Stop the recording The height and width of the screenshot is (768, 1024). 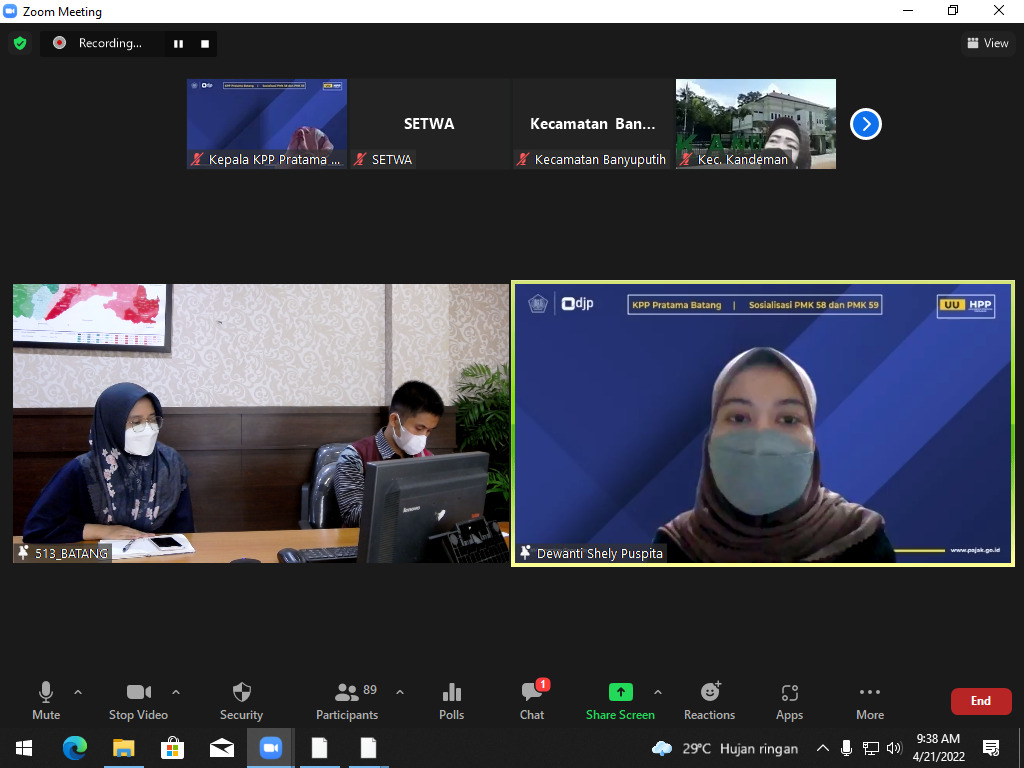point(205,44)
